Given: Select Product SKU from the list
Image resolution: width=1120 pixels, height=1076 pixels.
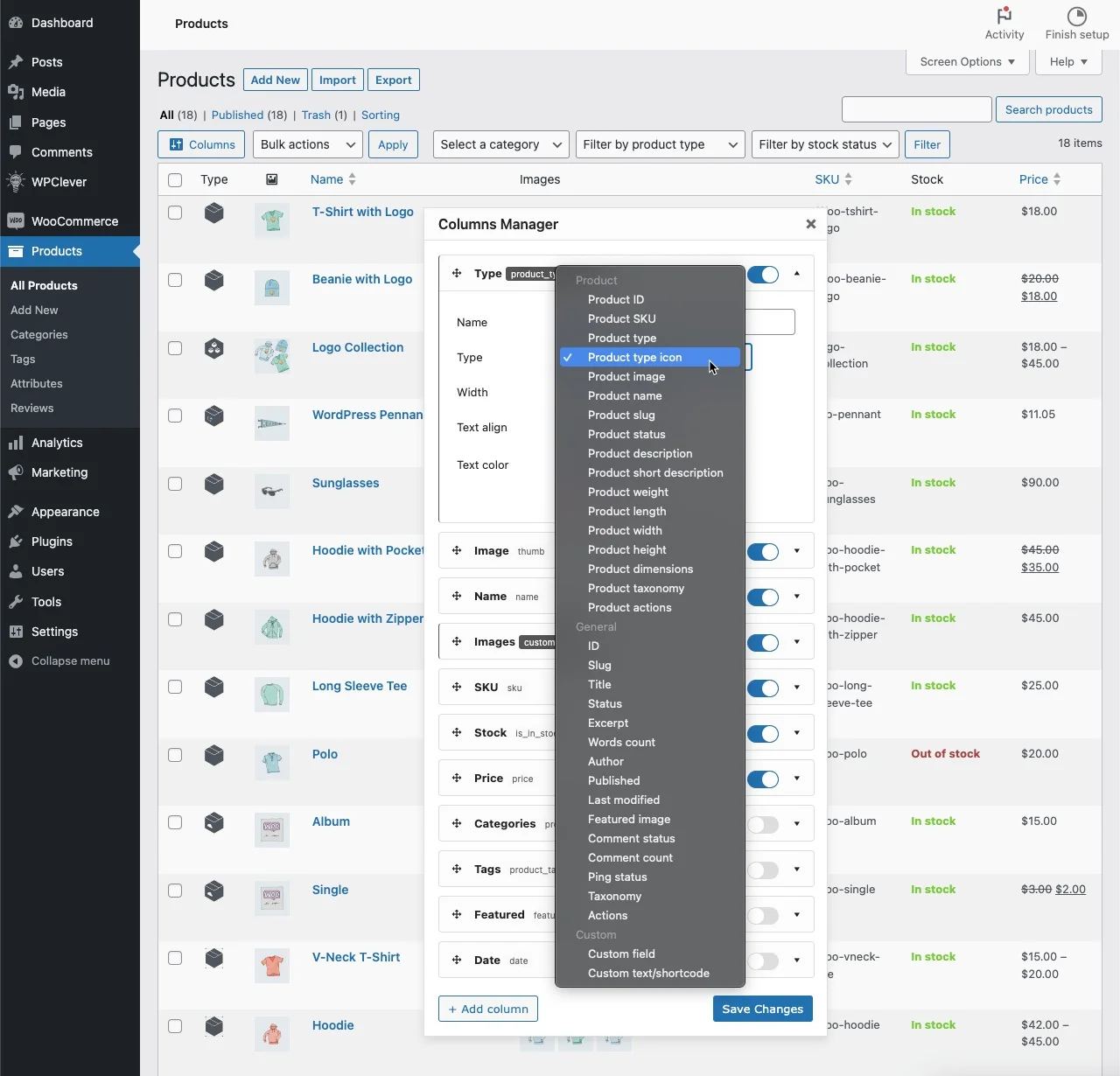Looking at the screenshot, I should (x=650, y=319).
